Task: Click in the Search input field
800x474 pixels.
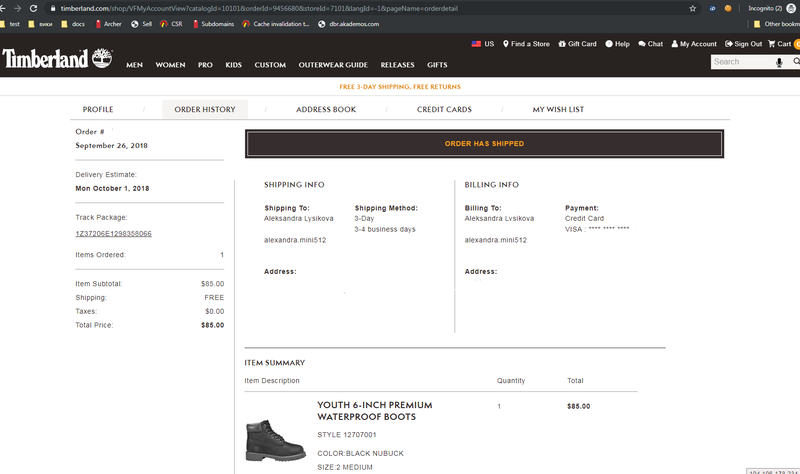Action: (x=740, y=62)
